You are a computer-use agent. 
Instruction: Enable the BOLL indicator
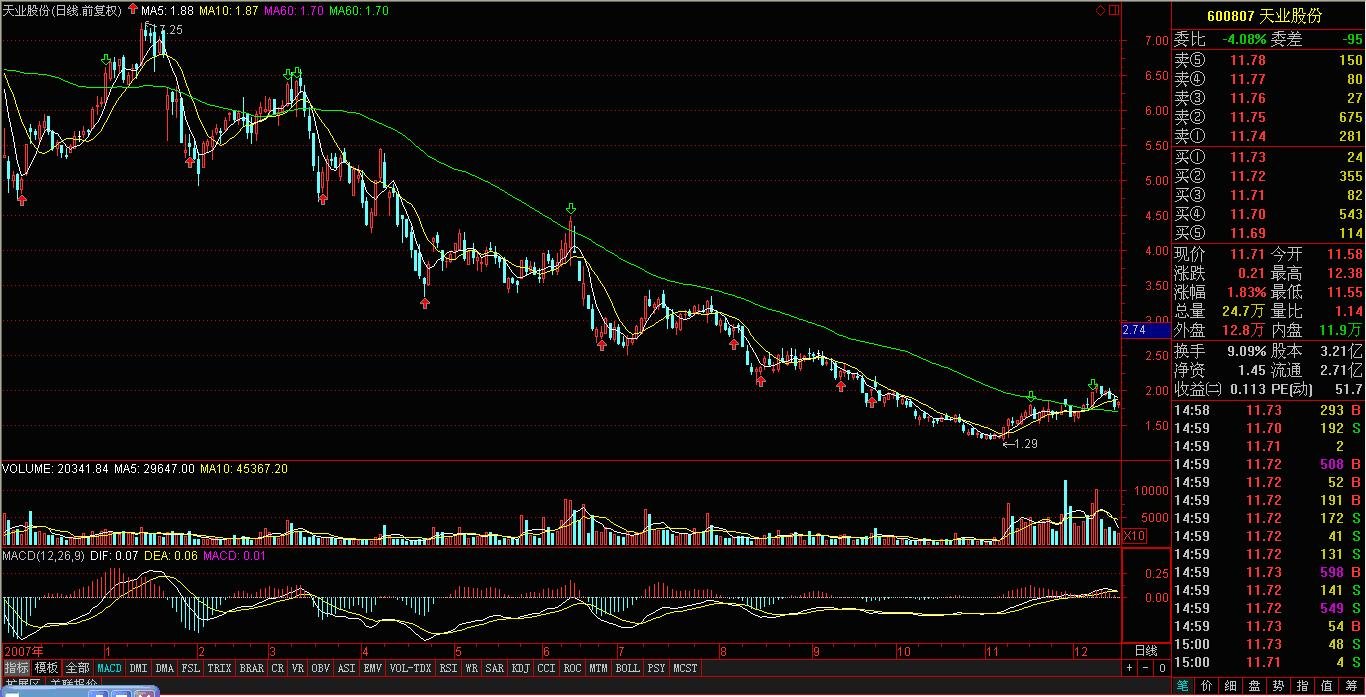(x=627, y=668)
